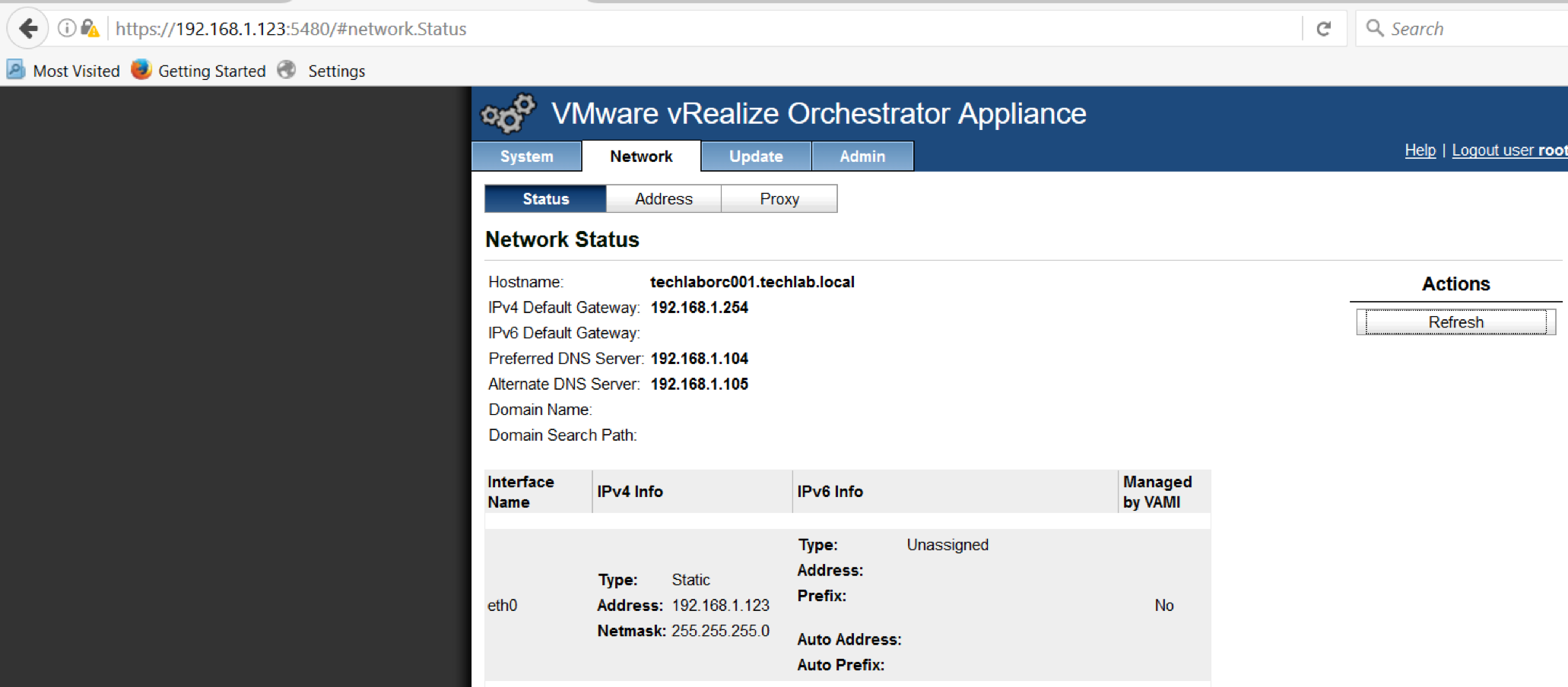Image resolution: width=1568 pixels, height=687 pixels.
Task: Click Logout user root link
Action: click(x=1509, y=150)
